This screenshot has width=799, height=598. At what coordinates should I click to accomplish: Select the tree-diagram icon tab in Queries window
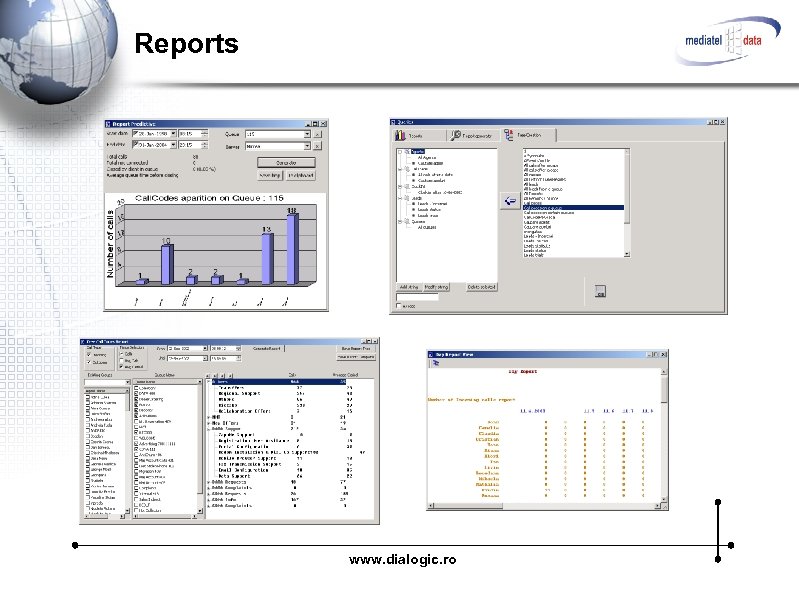coord(528,135)
